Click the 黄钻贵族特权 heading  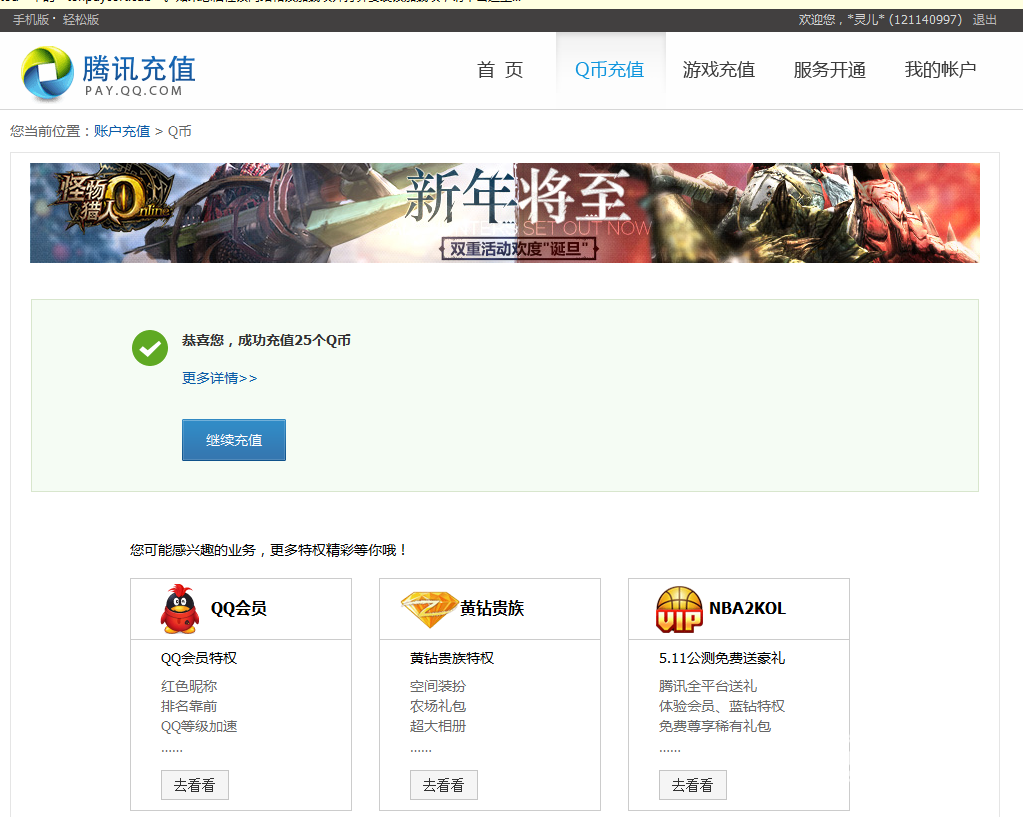tap(452, 658)
